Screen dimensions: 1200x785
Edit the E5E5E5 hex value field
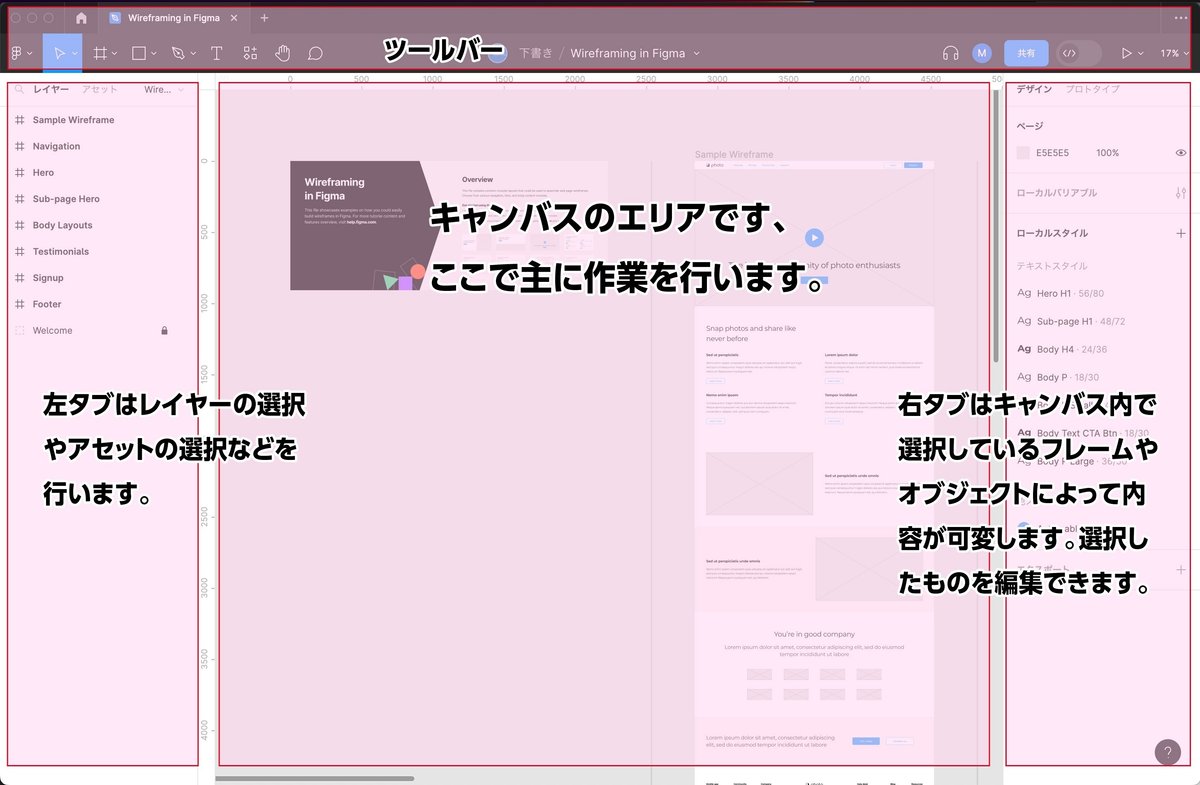(1052, 153)
